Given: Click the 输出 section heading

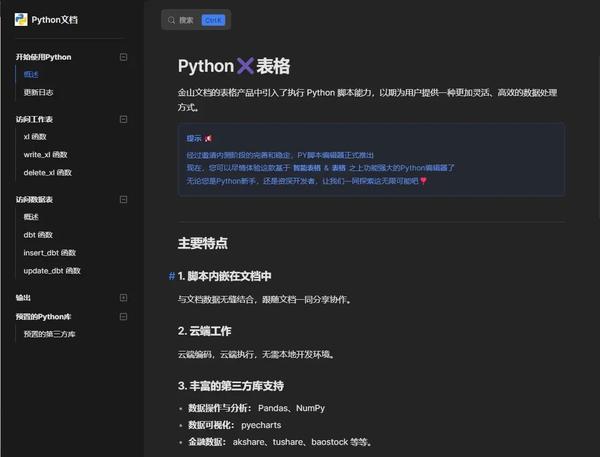Looking at the screenshot, I should 23,297.
